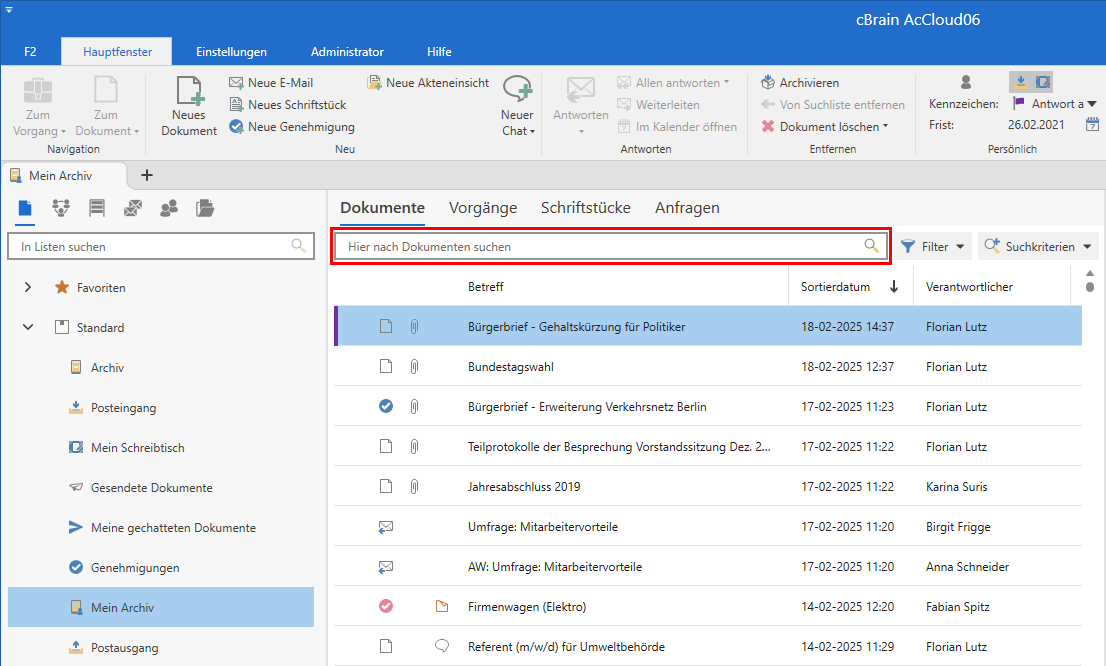1106x666 pixels.
Task: Toggle the Posteingang flag in Persönlich group
Action: tap(1019, 82)
